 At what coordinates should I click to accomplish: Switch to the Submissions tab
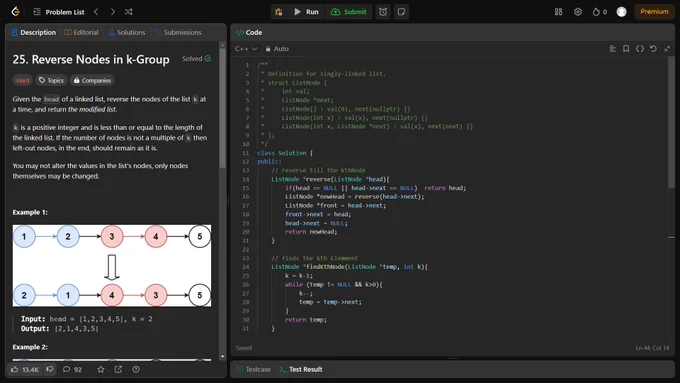pyautogui.click(x=178, y=33)
